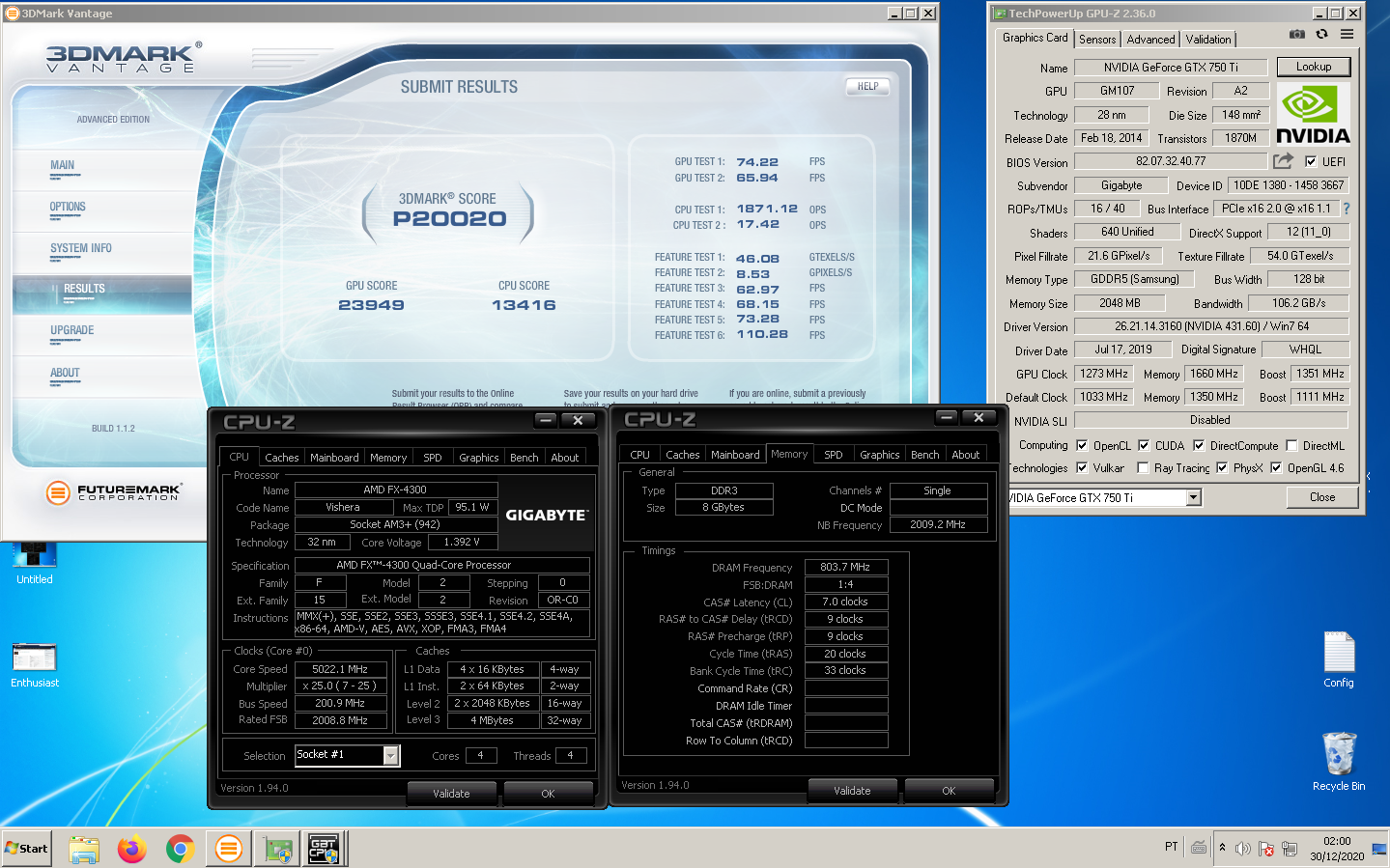This screenshot has height=868, width=1390.
Task: Open the Recycle Bin
Action: click(x=1339, y=762)
